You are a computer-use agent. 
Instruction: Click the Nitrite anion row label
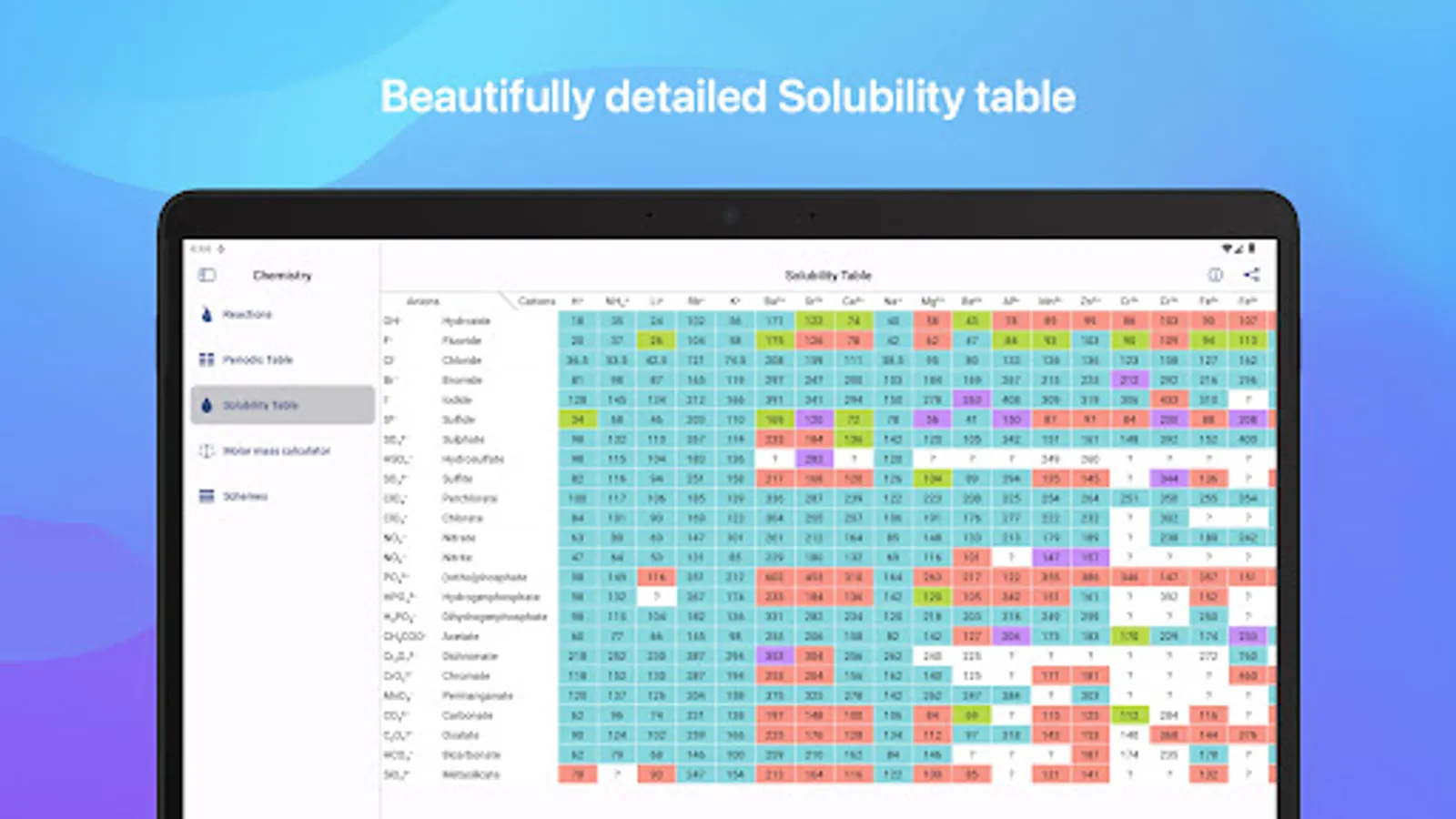457,558
